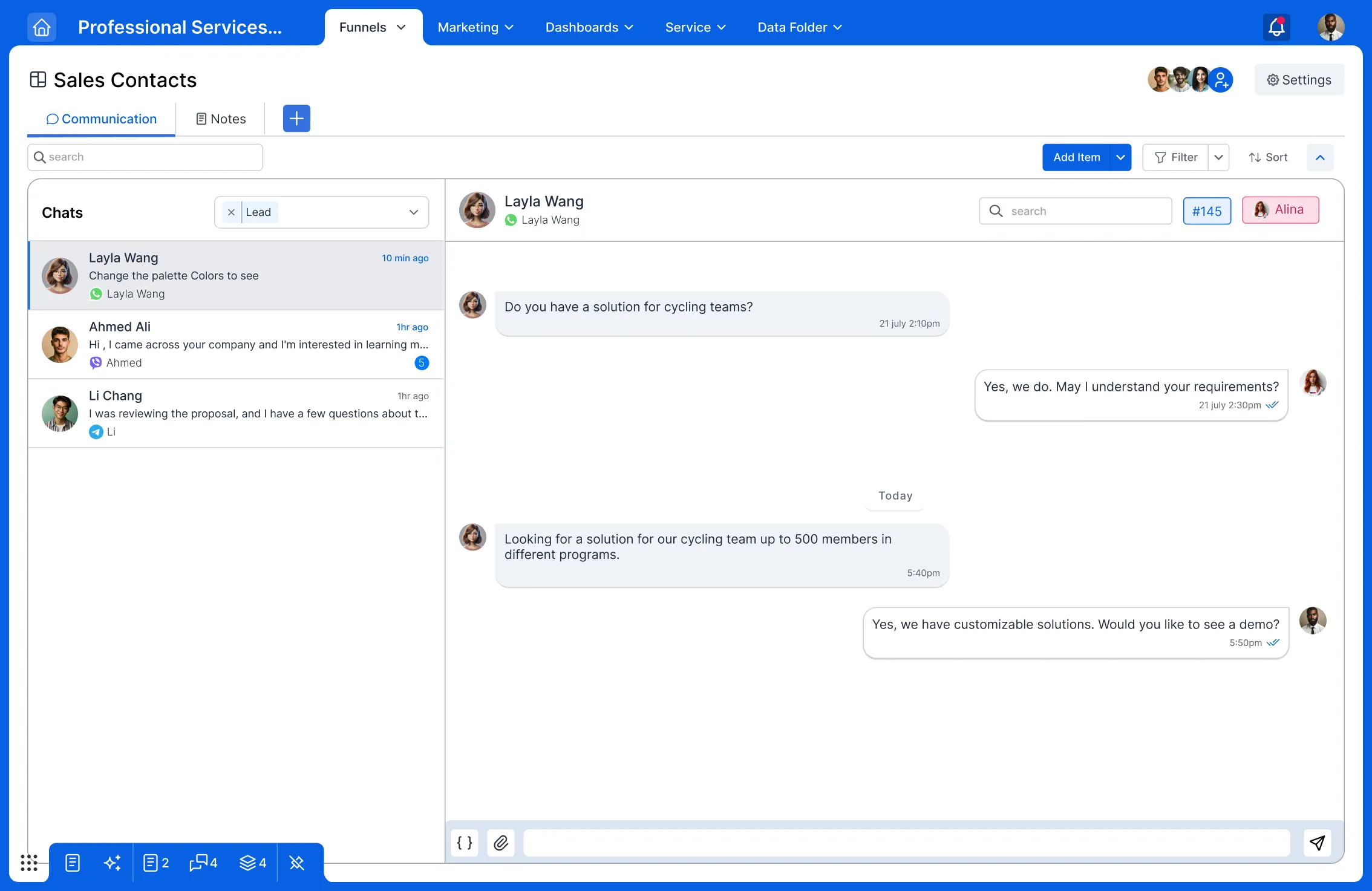Expand the Marketing menu
Screen dimensions: 1372x891
[475, 27]
